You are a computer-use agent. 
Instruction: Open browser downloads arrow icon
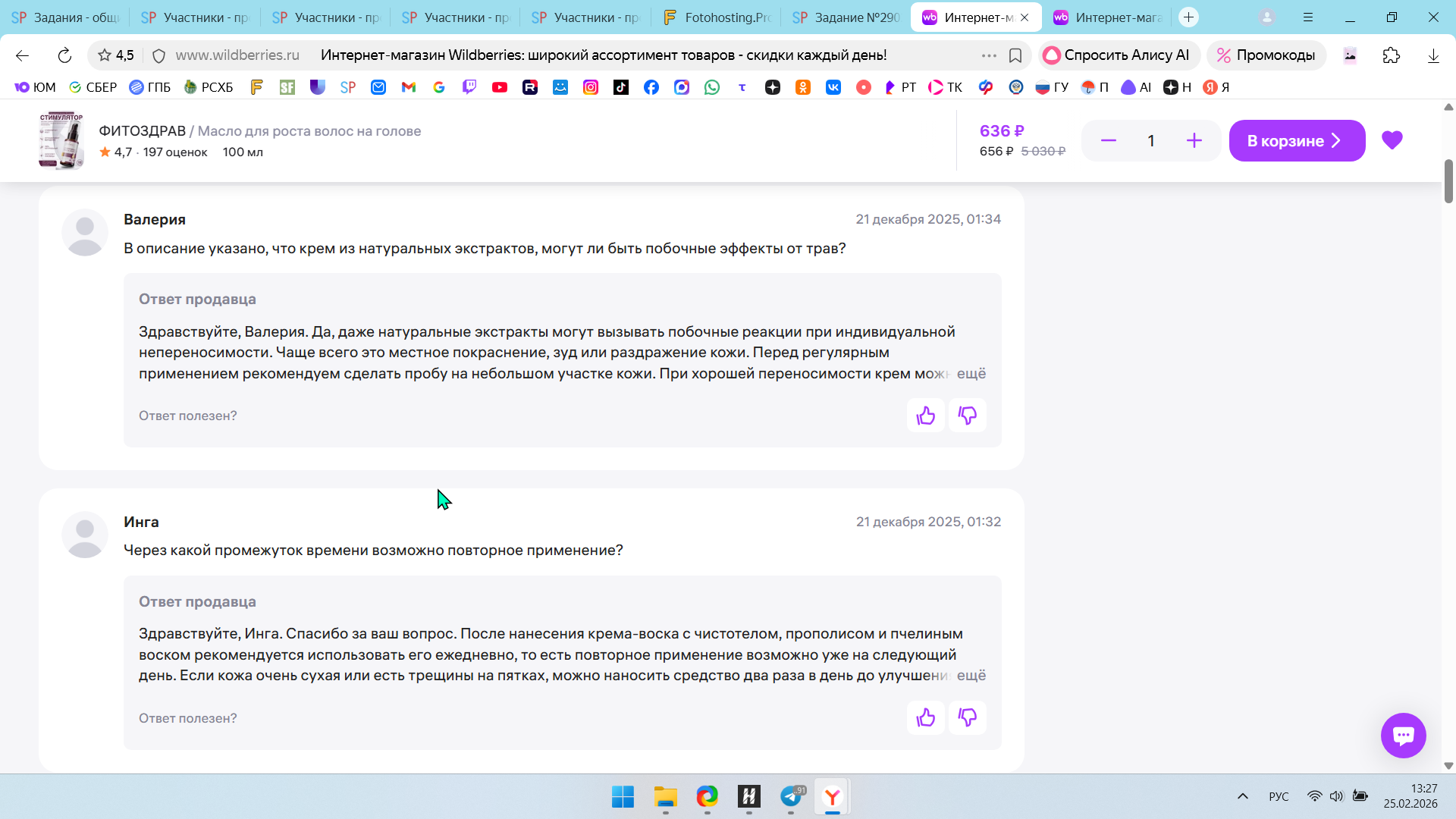coord(1432,55)
